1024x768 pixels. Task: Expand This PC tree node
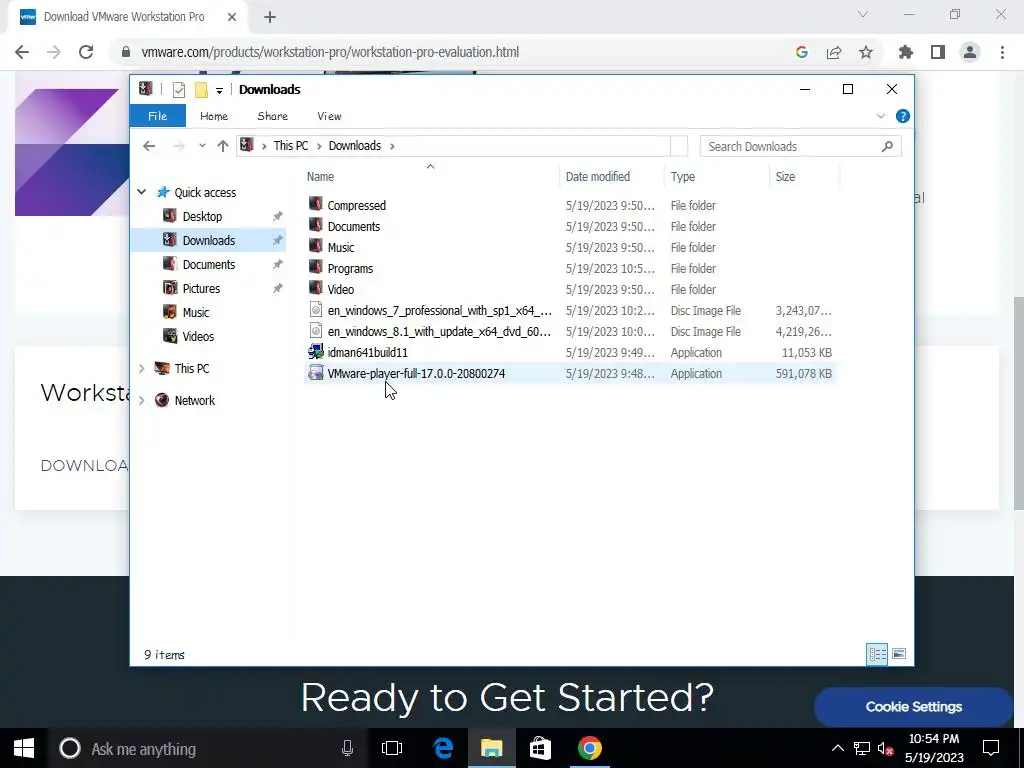tap(141, 368)
